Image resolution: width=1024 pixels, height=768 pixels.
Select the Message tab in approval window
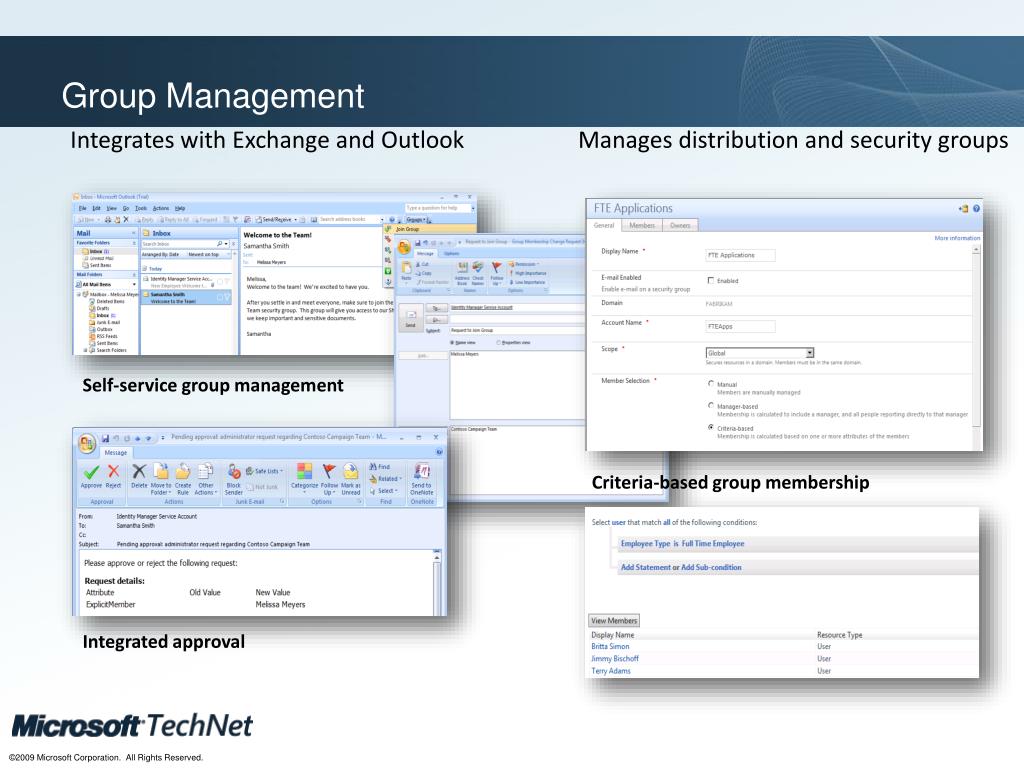pyautogui.click(x=116, y=453)
